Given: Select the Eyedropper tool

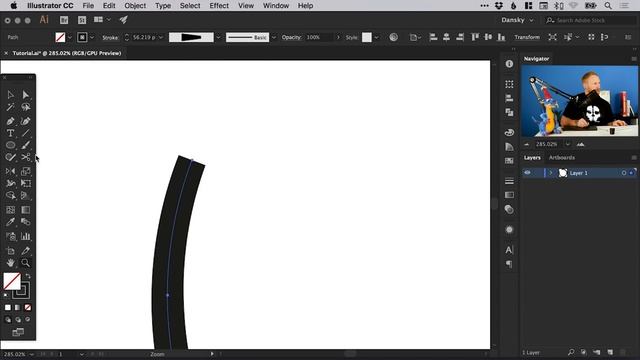Looking at the screenshot, I should (11, 222).
